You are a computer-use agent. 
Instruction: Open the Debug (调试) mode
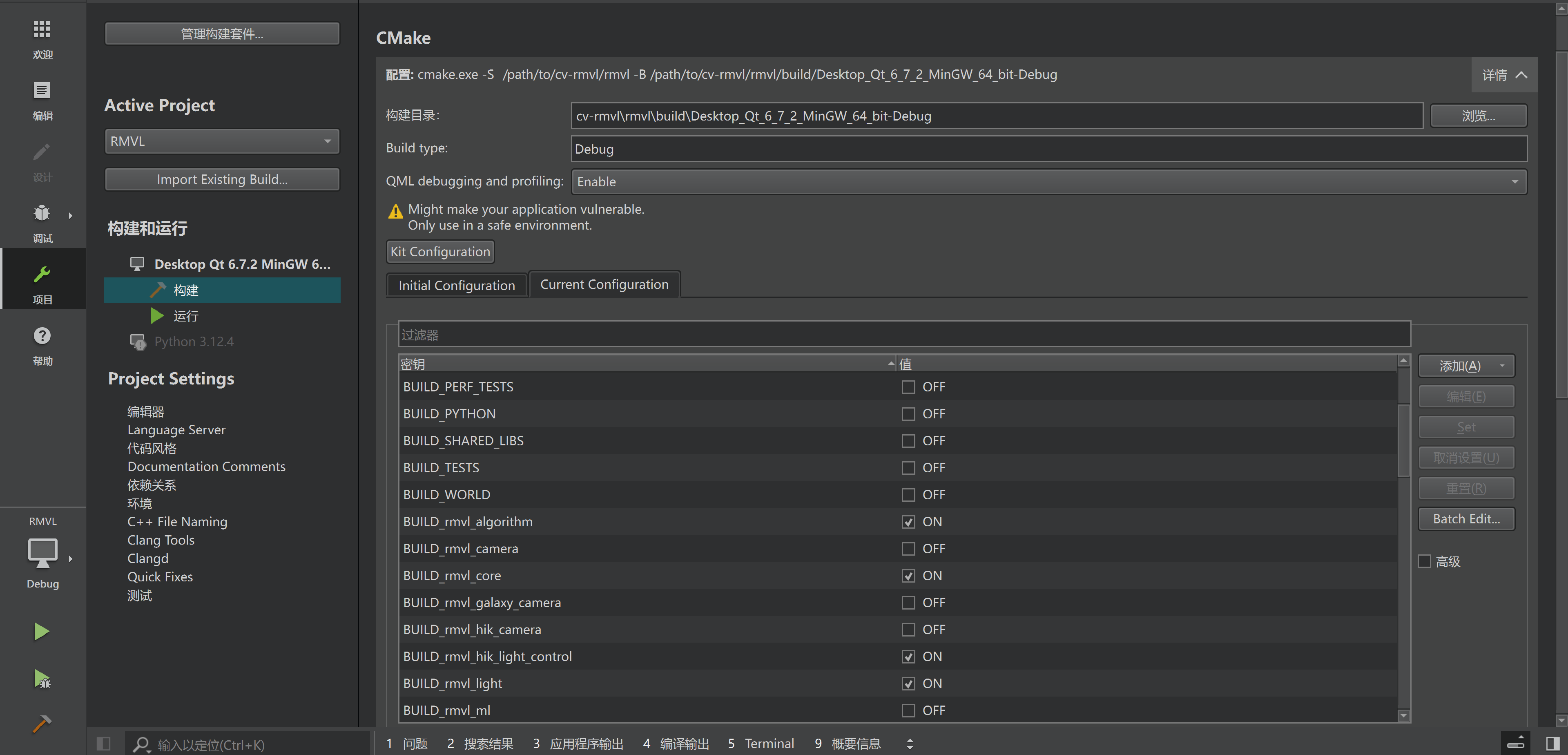pyautogui.click(x=42, y=223)
